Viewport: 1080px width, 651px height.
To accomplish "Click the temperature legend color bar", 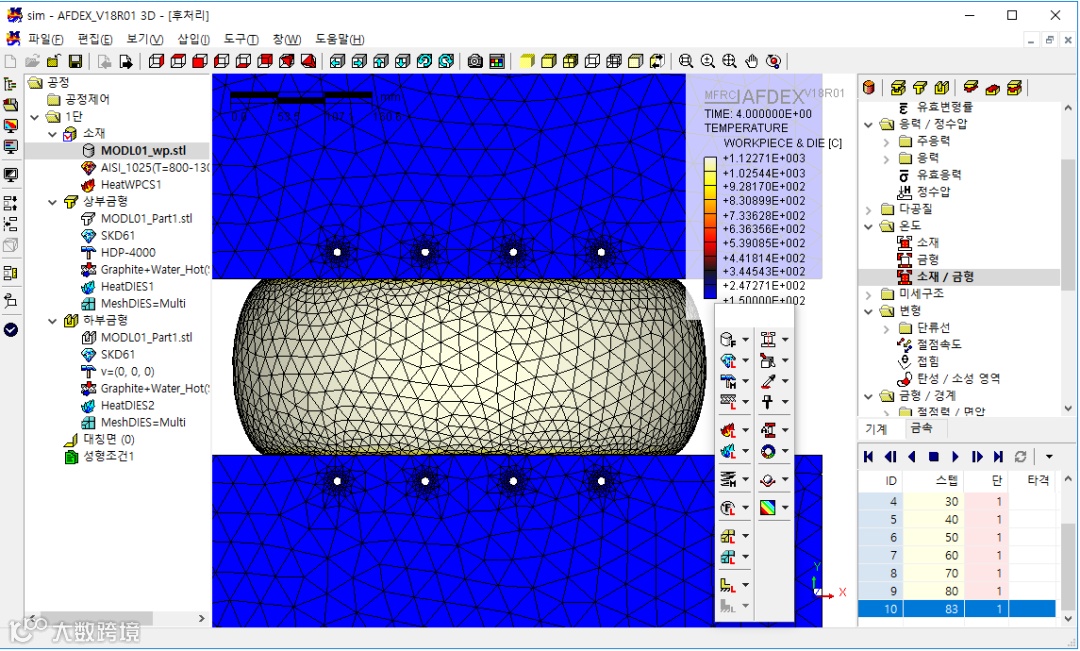I will [x=710, y=227].
